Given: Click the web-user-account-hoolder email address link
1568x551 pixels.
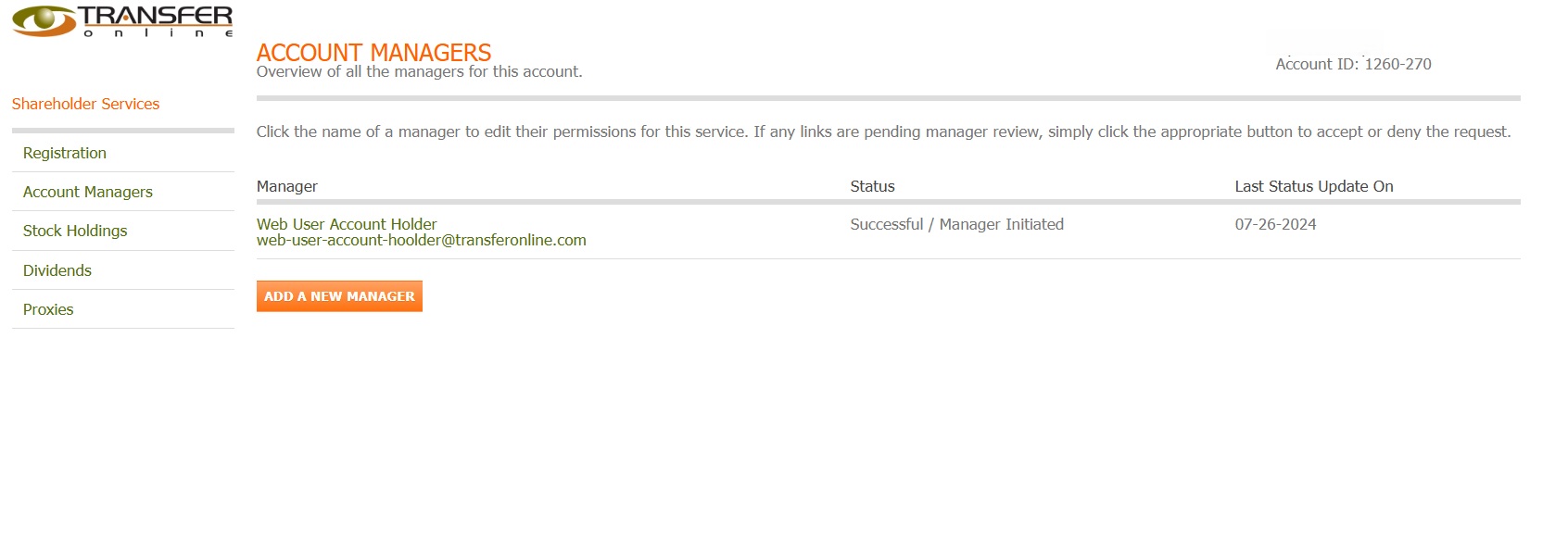Looking at the screenshot, I should tap(421, 241).
